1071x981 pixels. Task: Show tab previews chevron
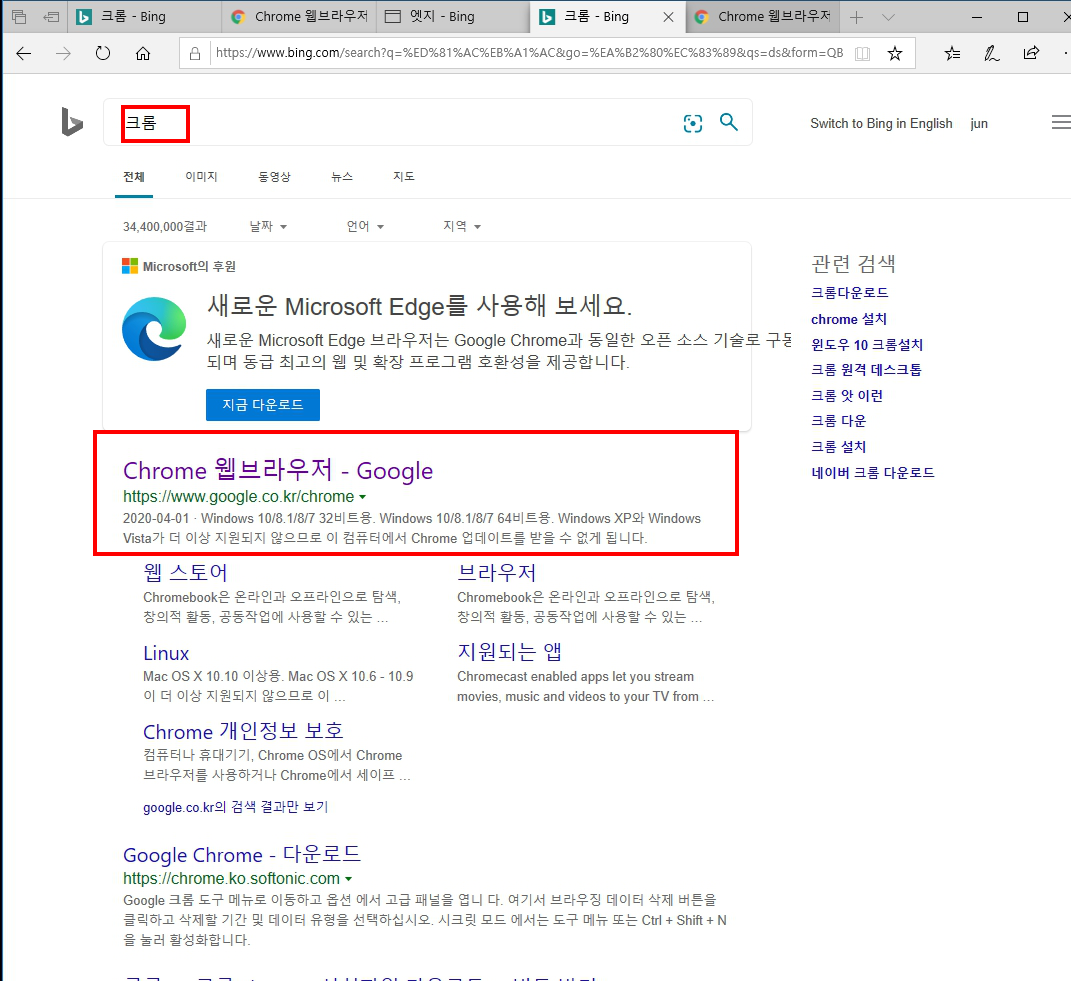888,18
